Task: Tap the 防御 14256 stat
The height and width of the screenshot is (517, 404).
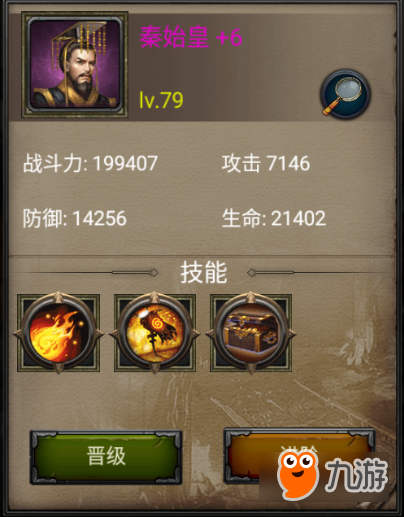Action: click(x=75, y=219)
